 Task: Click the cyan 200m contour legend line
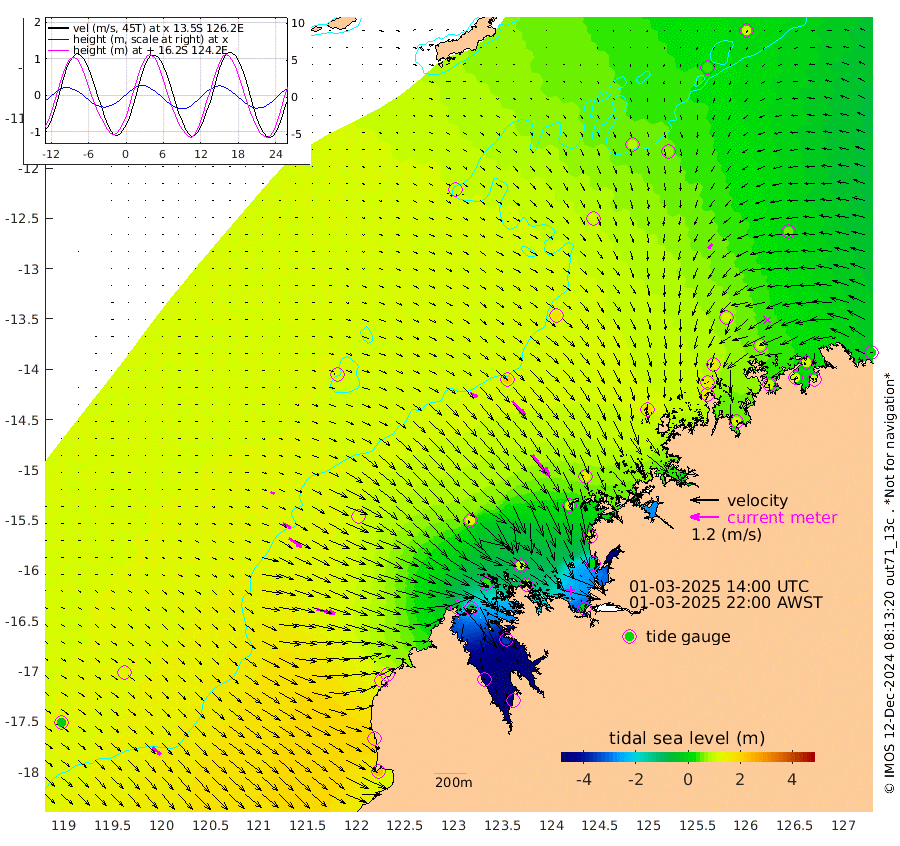tap(451, 774)
